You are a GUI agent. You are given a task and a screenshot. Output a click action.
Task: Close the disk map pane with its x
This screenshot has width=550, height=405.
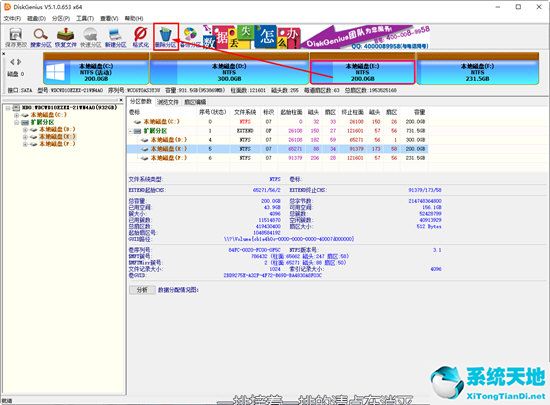tap(4, 54)
